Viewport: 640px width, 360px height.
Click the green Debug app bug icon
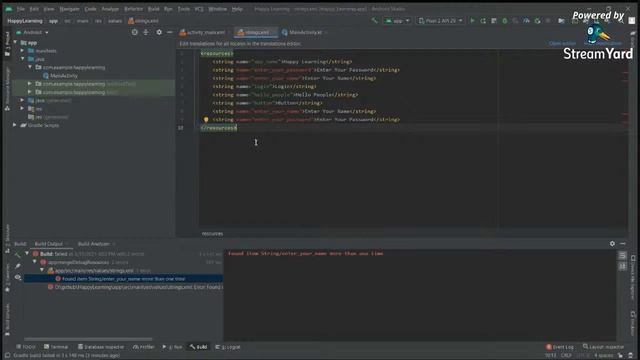tap(505, 20)
